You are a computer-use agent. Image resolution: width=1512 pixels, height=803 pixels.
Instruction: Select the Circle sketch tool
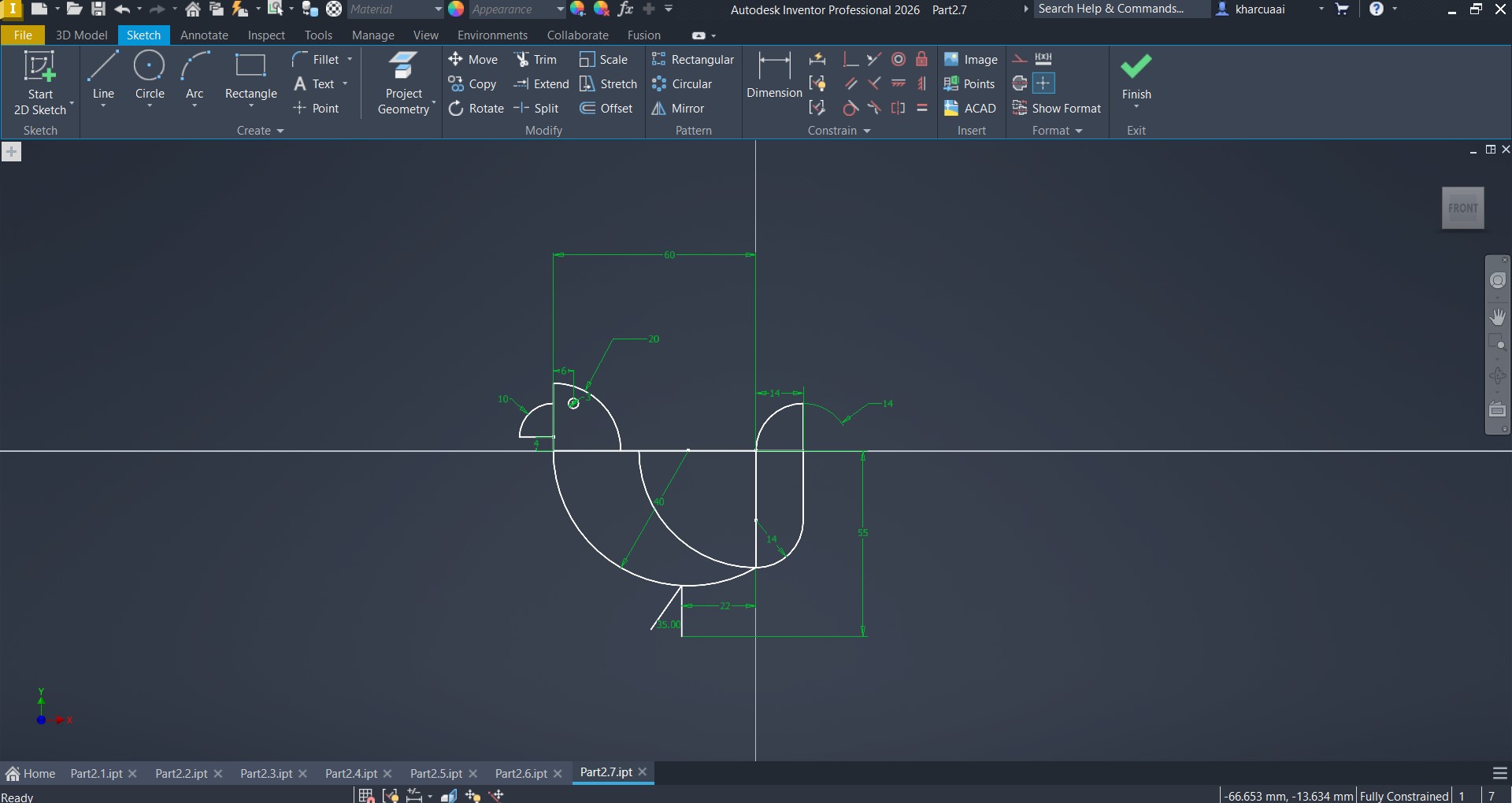(x=149, y=76)
